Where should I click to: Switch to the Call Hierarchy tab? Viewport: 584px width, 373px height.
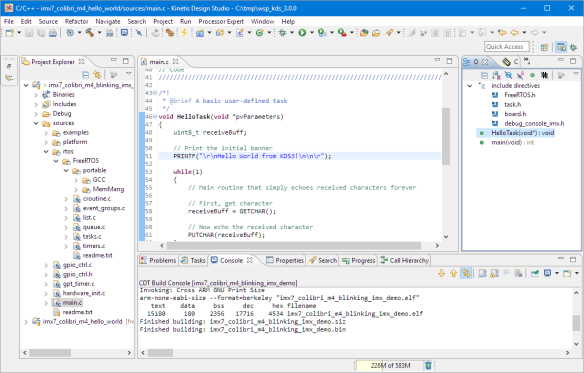404,260
